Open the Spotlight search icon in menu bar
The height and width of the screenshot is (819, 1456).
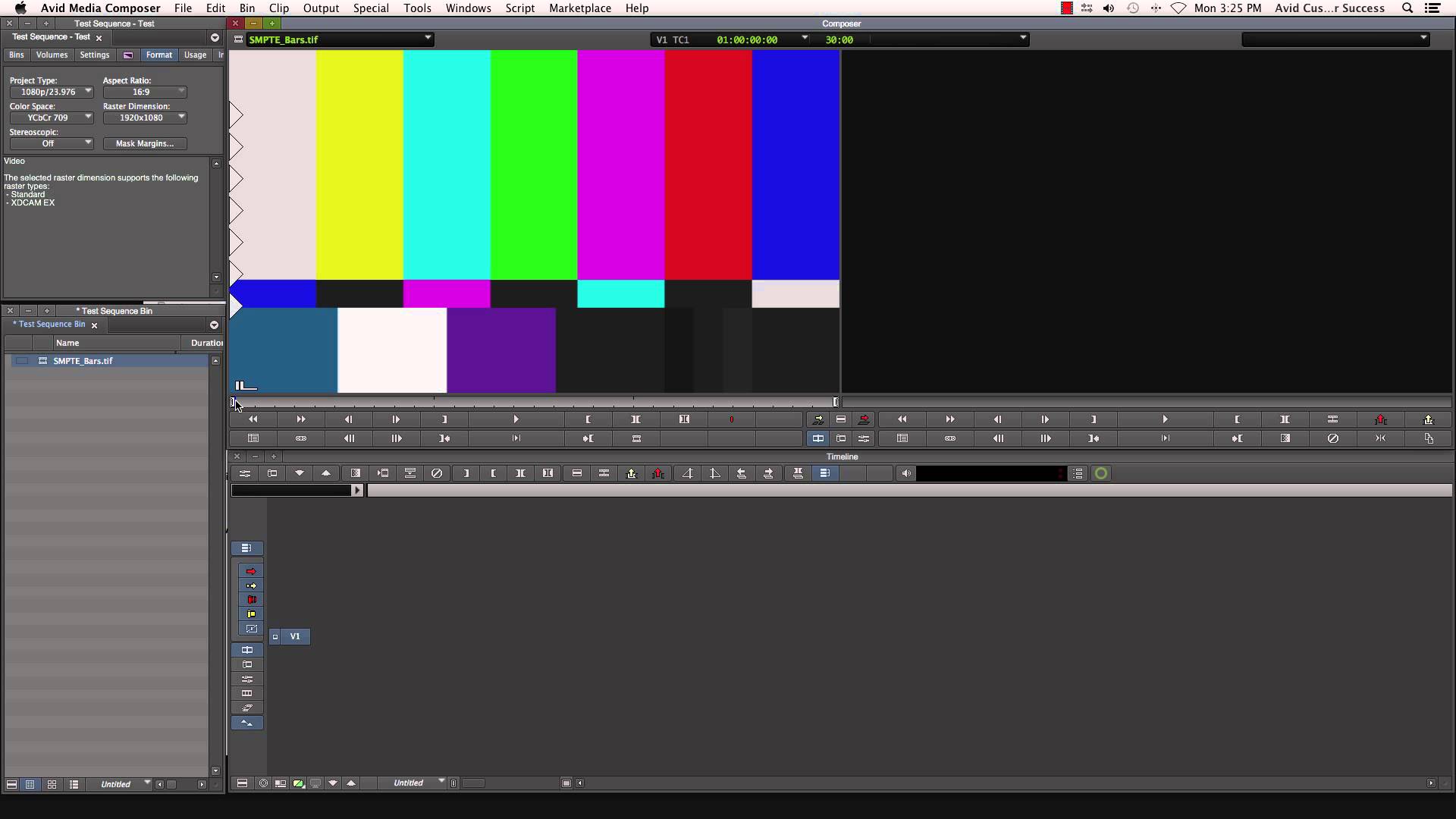click(x=1407, y=8)
